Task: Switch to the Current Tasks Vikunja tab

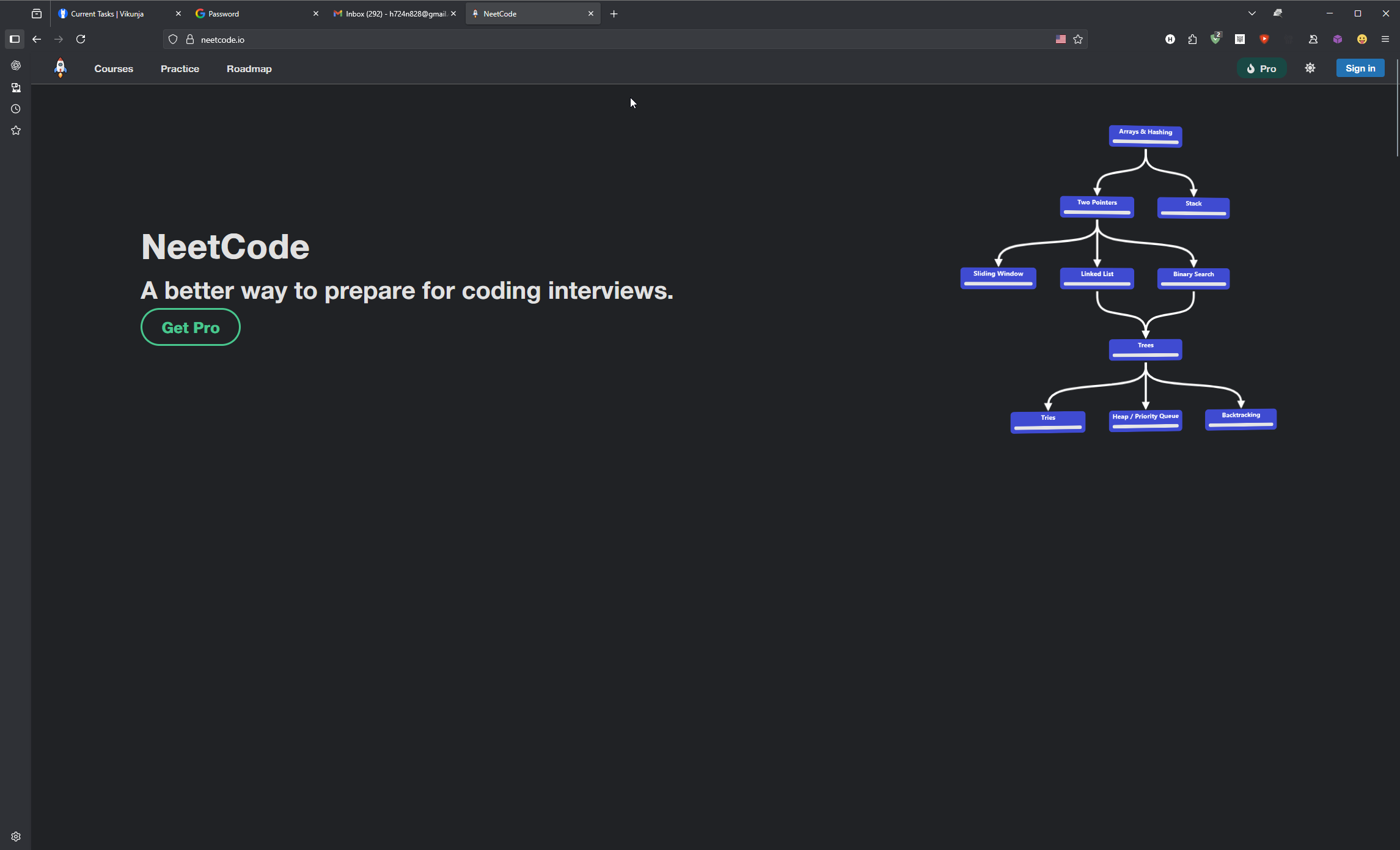Action: pos(108,13)
